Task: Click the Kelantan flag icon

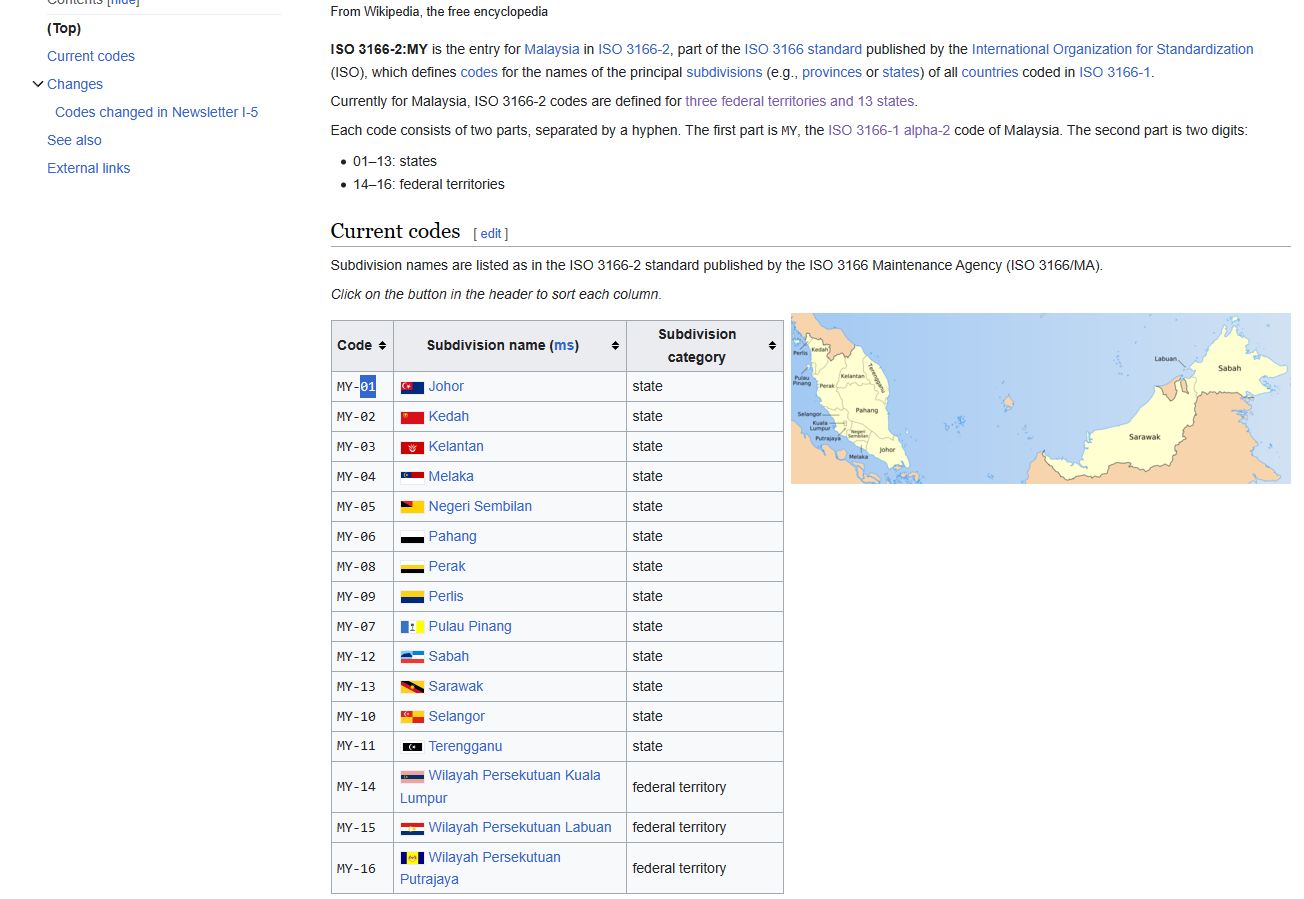Action: click(x=412, y=447)
